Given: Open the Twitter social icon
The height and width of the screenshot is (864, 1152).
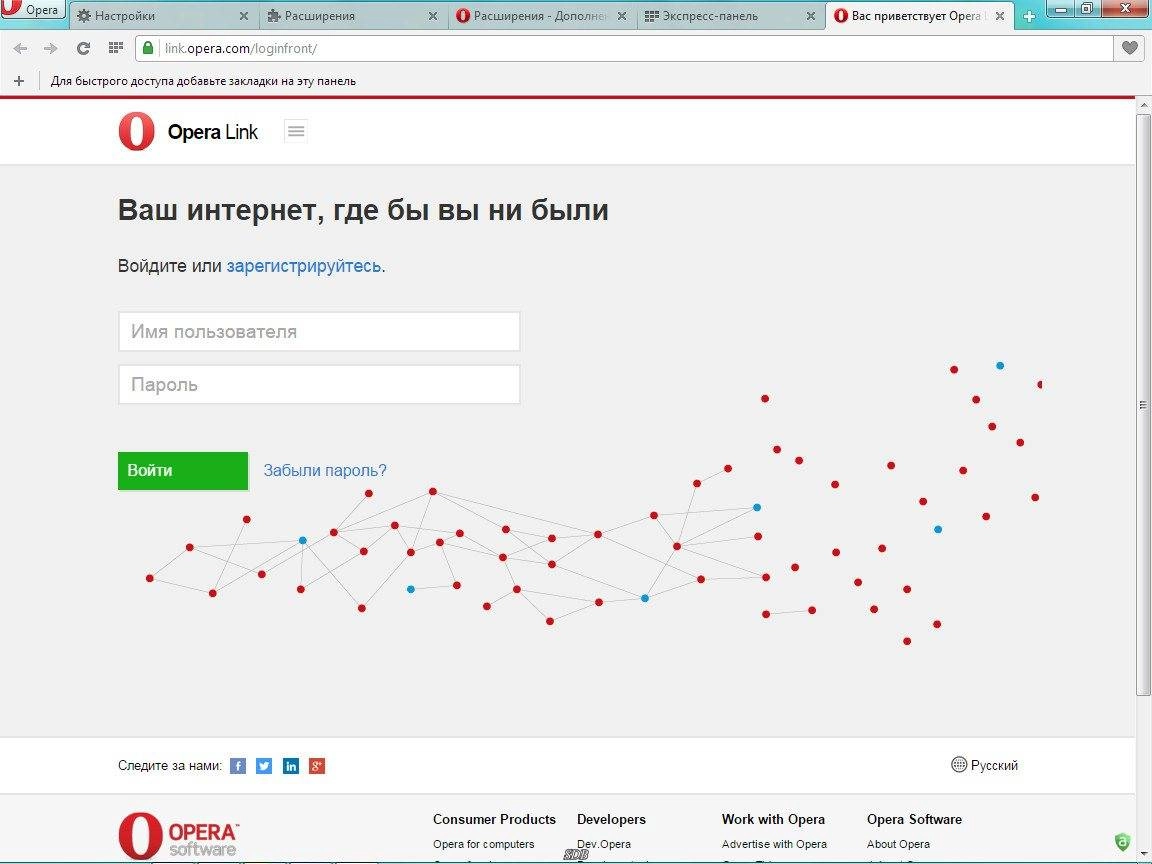Looking at the screenshot, I should tap(264, 766).
